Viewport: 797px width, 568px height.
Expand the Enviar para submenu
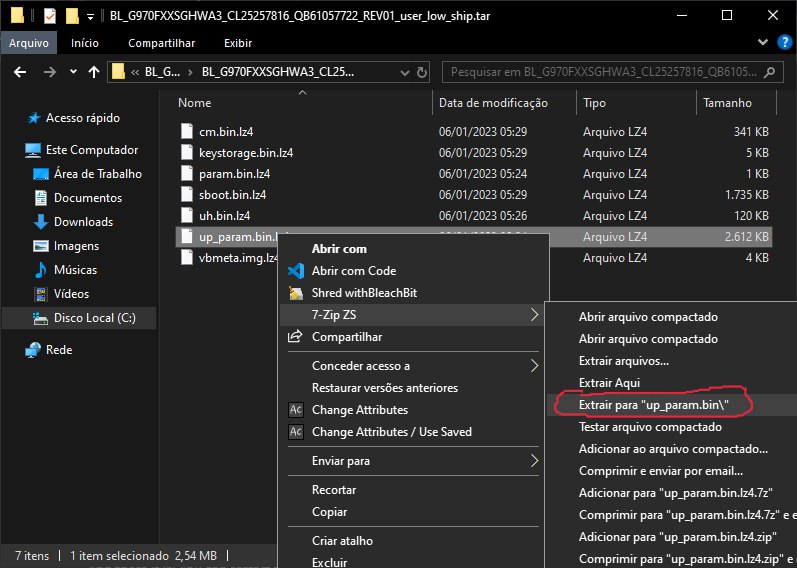click(534, 461)
